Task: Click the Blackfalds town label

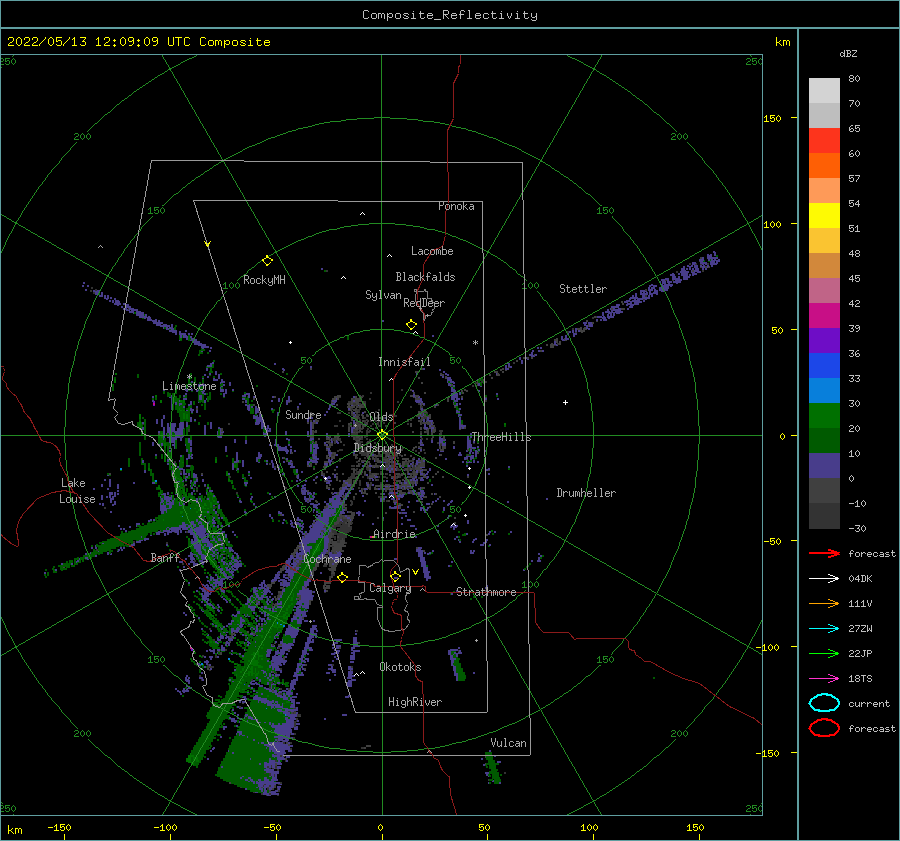Action: tap(425, 277)
